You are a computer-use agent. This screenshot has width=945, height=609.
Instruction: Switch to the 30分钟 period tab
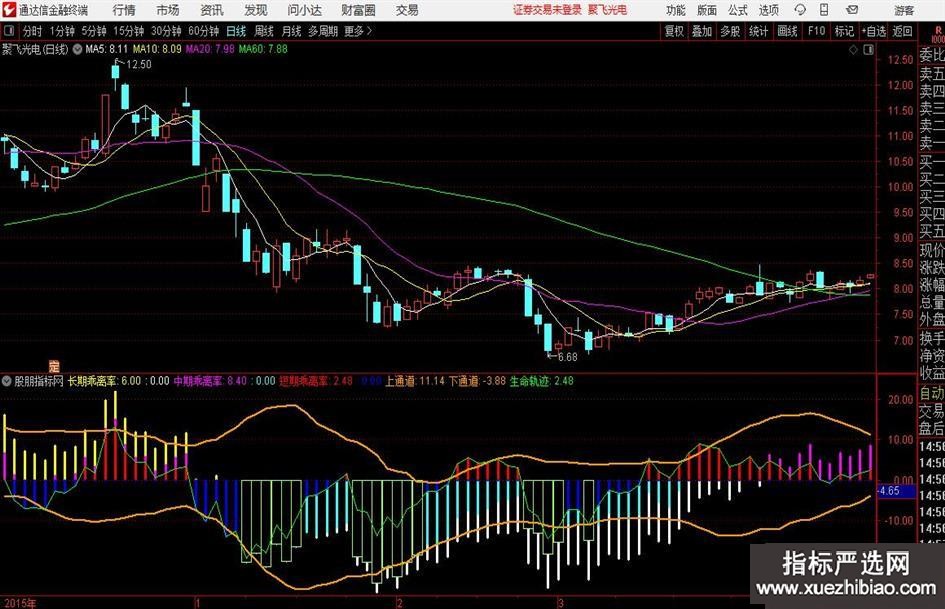(166, 31)
